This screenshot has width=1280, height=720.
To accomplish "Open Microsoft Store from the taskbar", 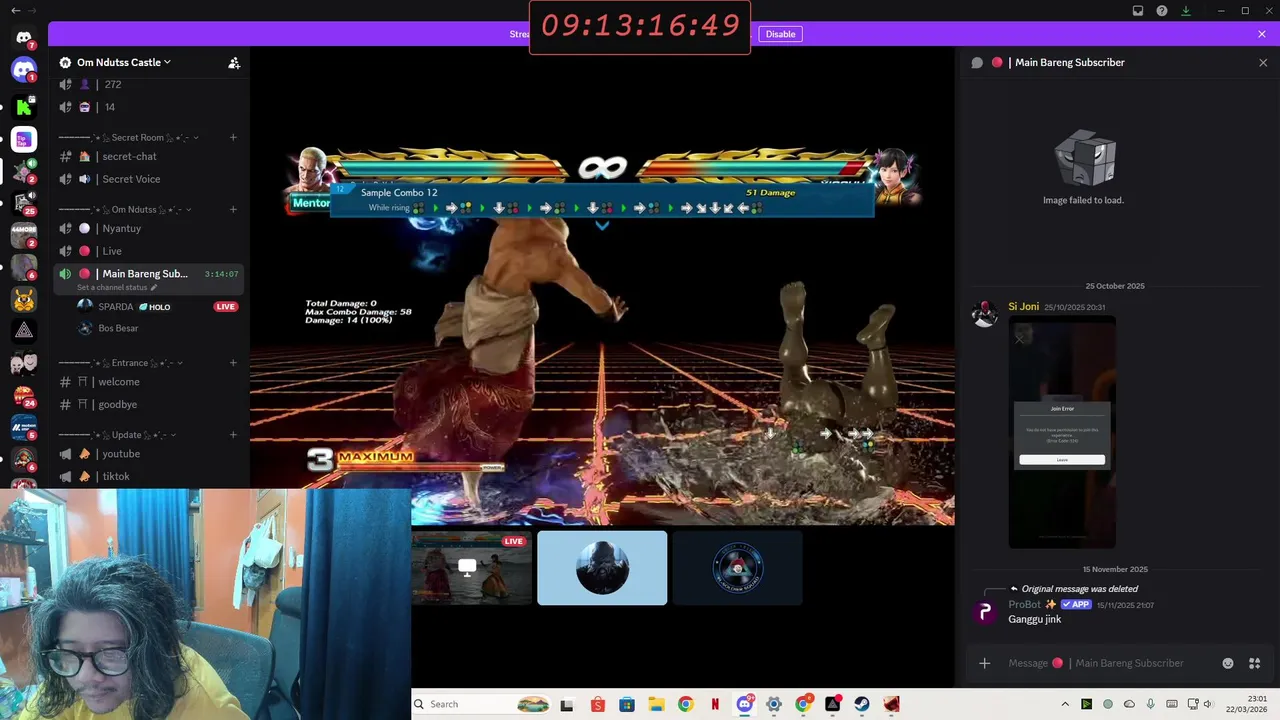I will 627,704.
